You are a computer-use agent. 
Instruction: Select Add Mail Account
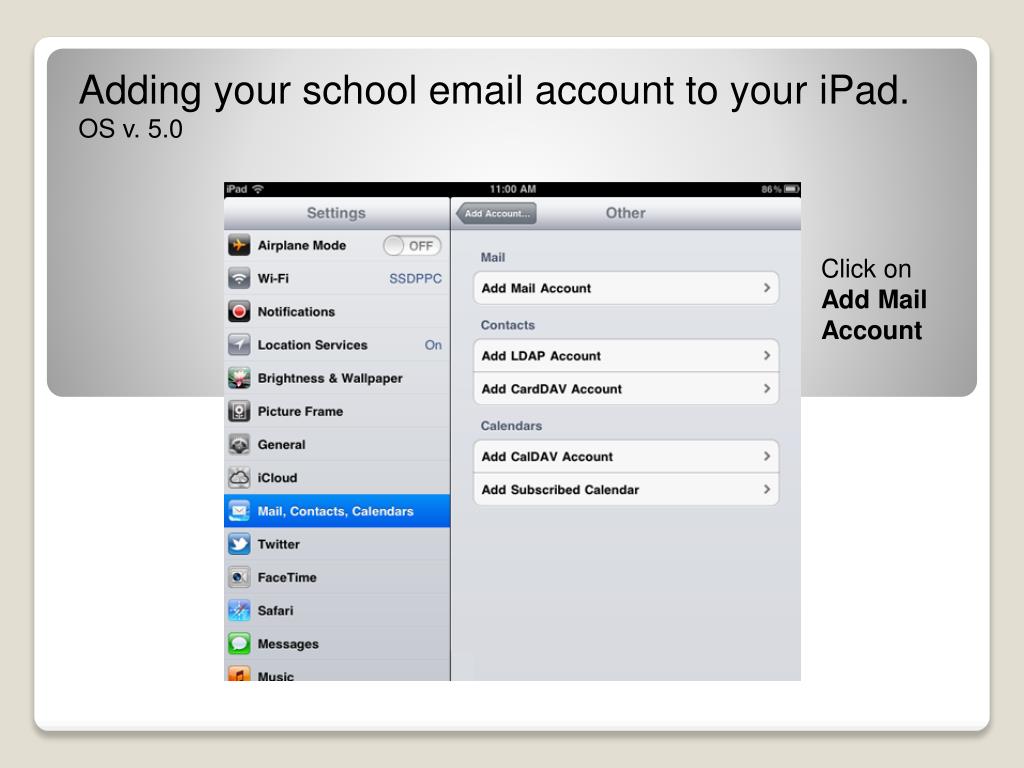point(626,288)
